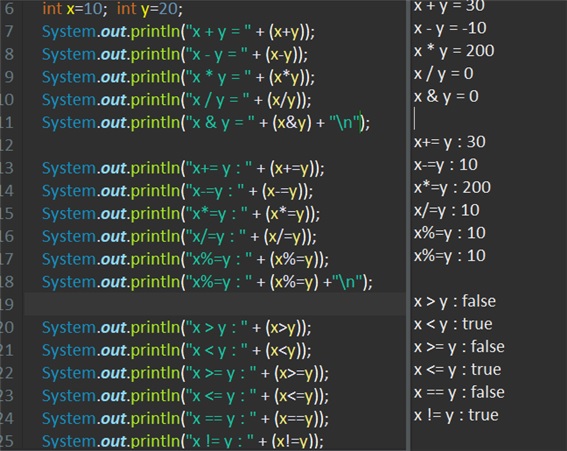Place cursor in the println "x & y = " line
This screenshot has height=451, width=567.
click(x=206, y=123)
